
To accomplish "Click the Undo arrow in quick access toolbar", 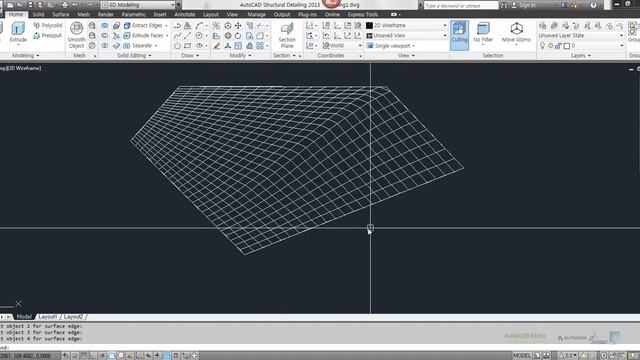I will pos(75,5).
